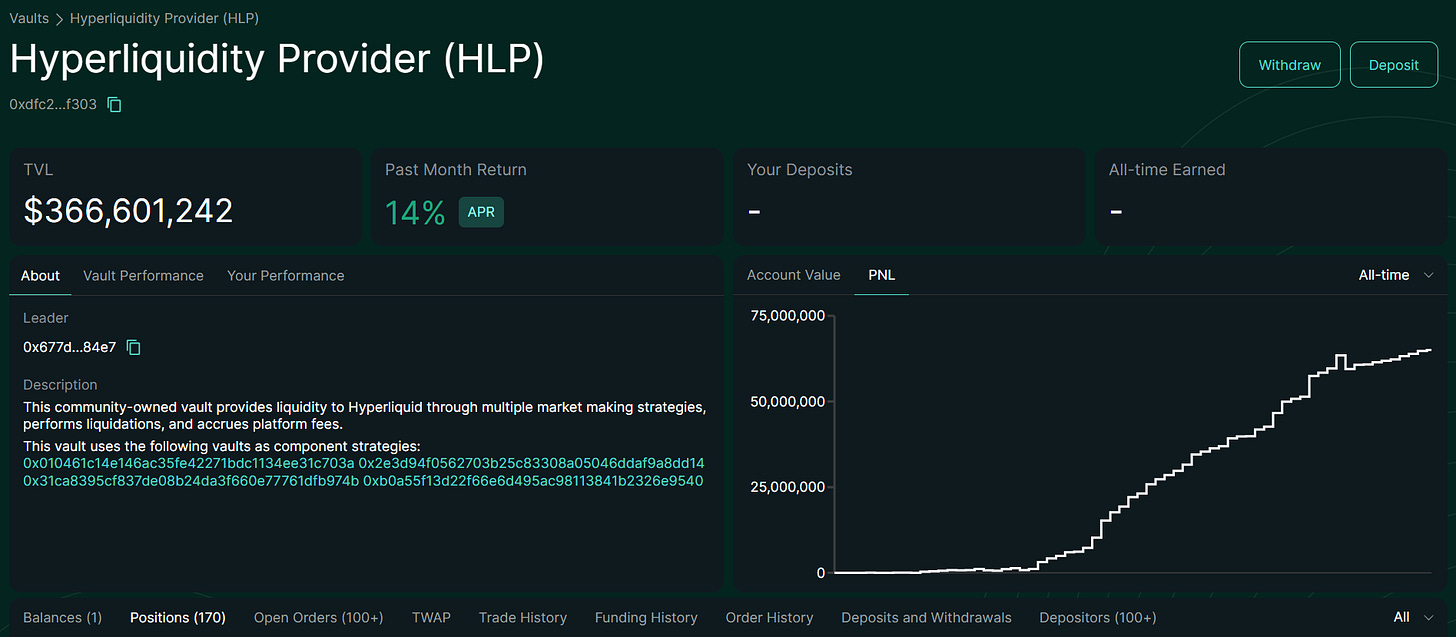Screen dimensions: 1456x637
Task: Click the Your Deposits card label
Action: 799,170
